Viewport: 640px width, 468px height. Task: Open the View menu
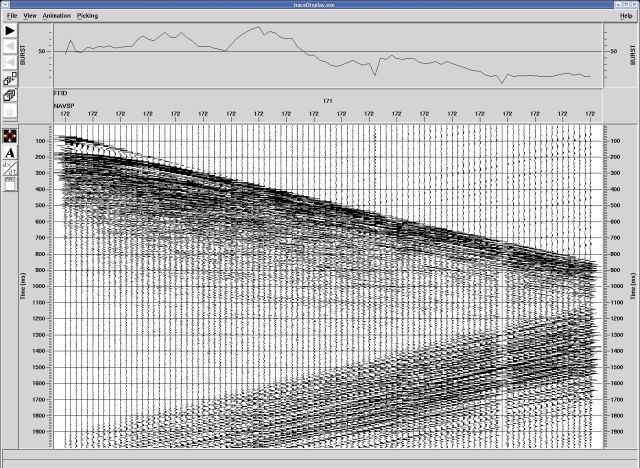[x=30, y=16]
